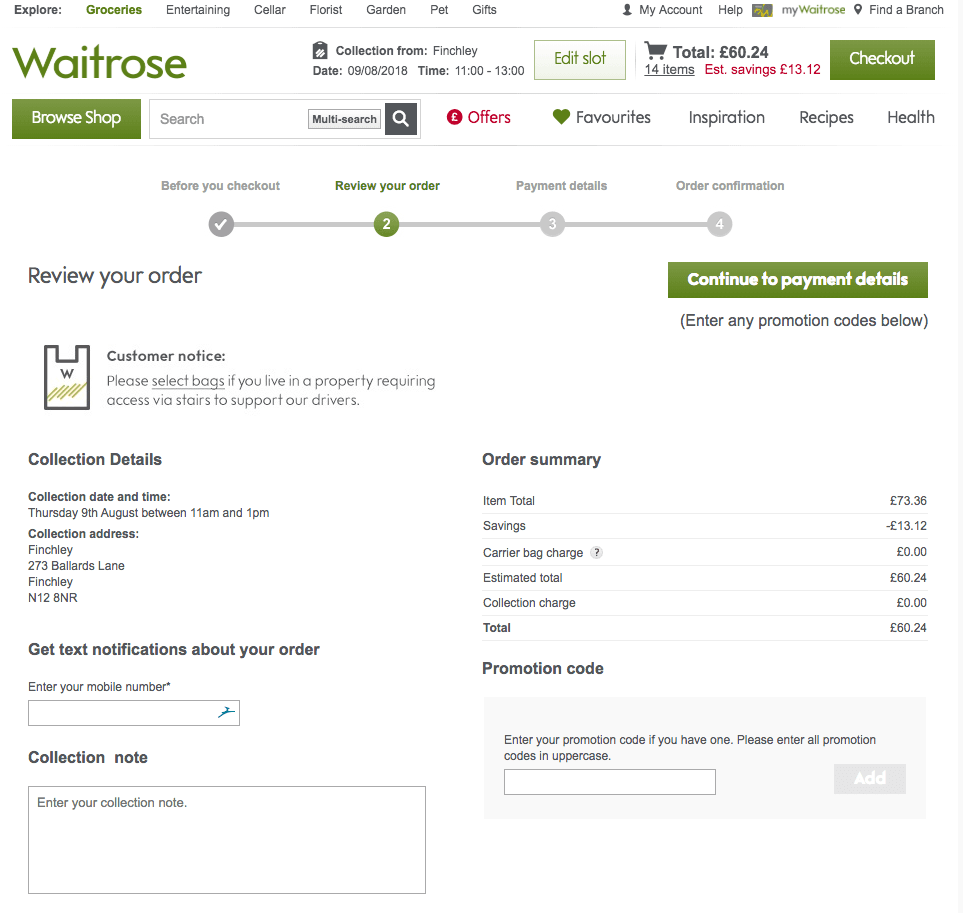Click the red Offers pound icon
Viewport: 963px width, 913px height.
coord(455,117)
